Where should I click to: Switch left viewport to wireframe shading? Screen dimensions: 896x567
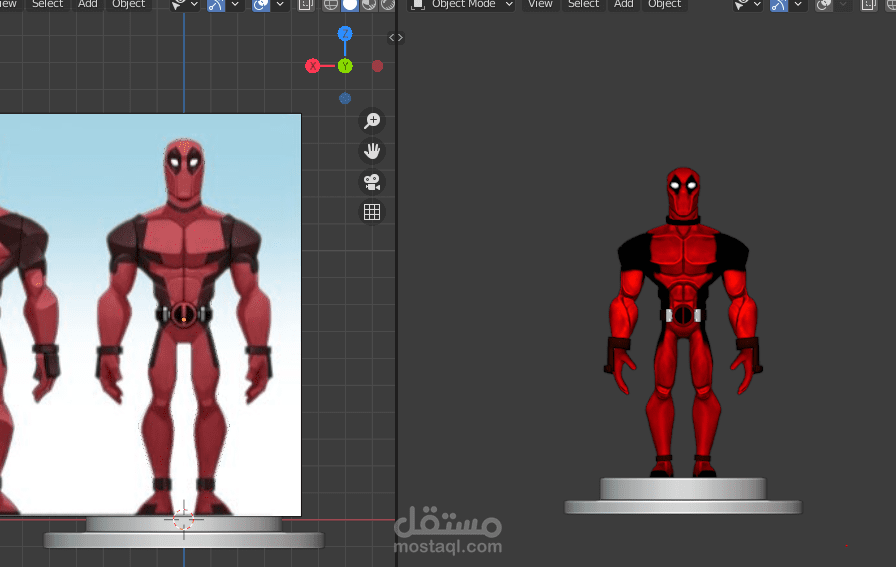click(330, 5)
